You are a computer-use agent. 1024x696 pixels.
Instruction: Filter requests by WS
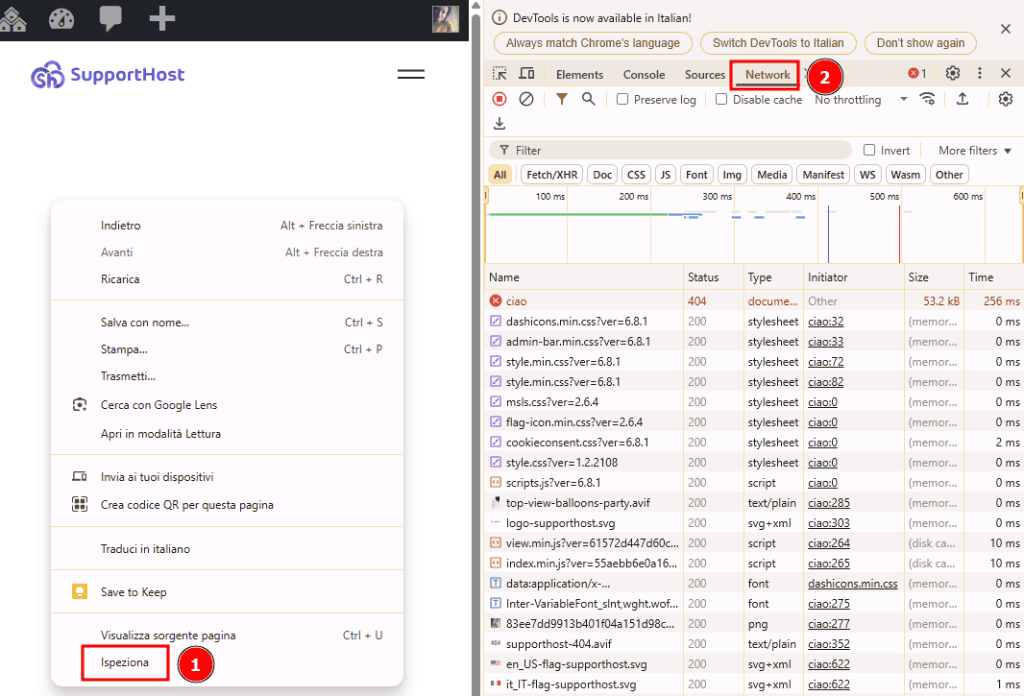(867, 174)
